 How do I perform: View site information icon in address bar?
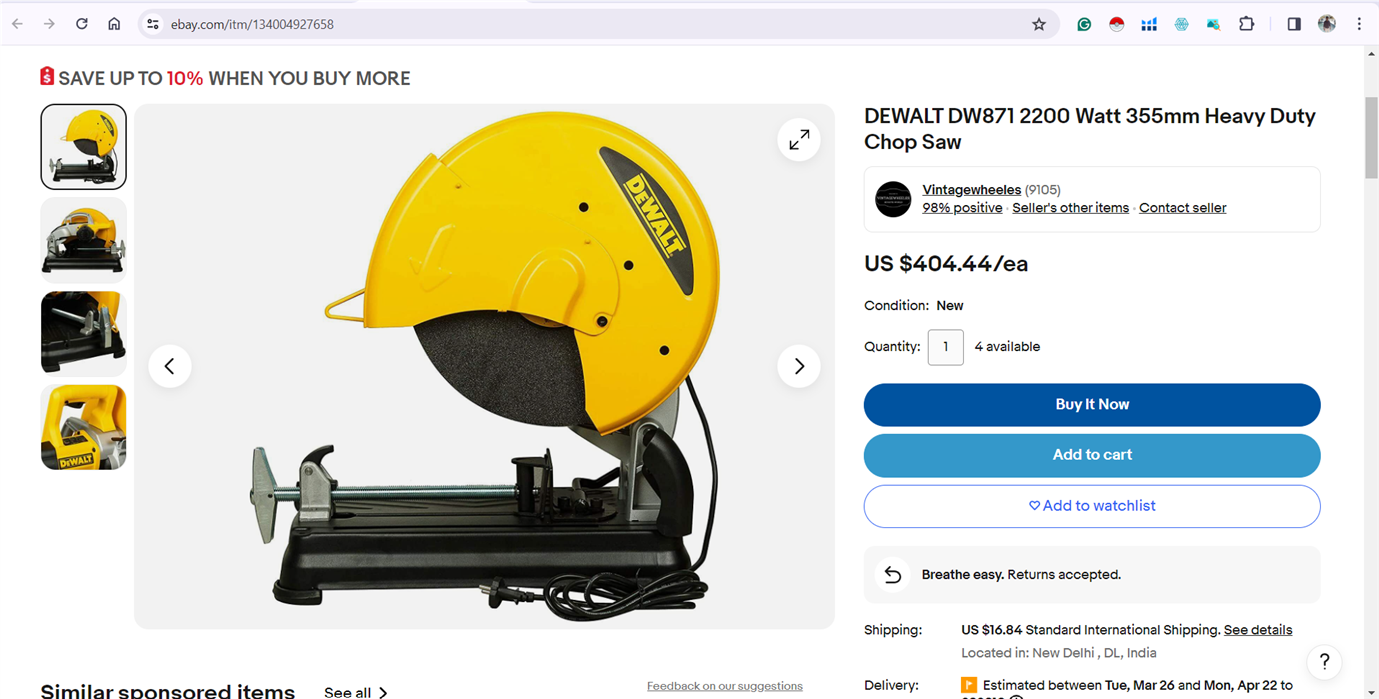152,24
